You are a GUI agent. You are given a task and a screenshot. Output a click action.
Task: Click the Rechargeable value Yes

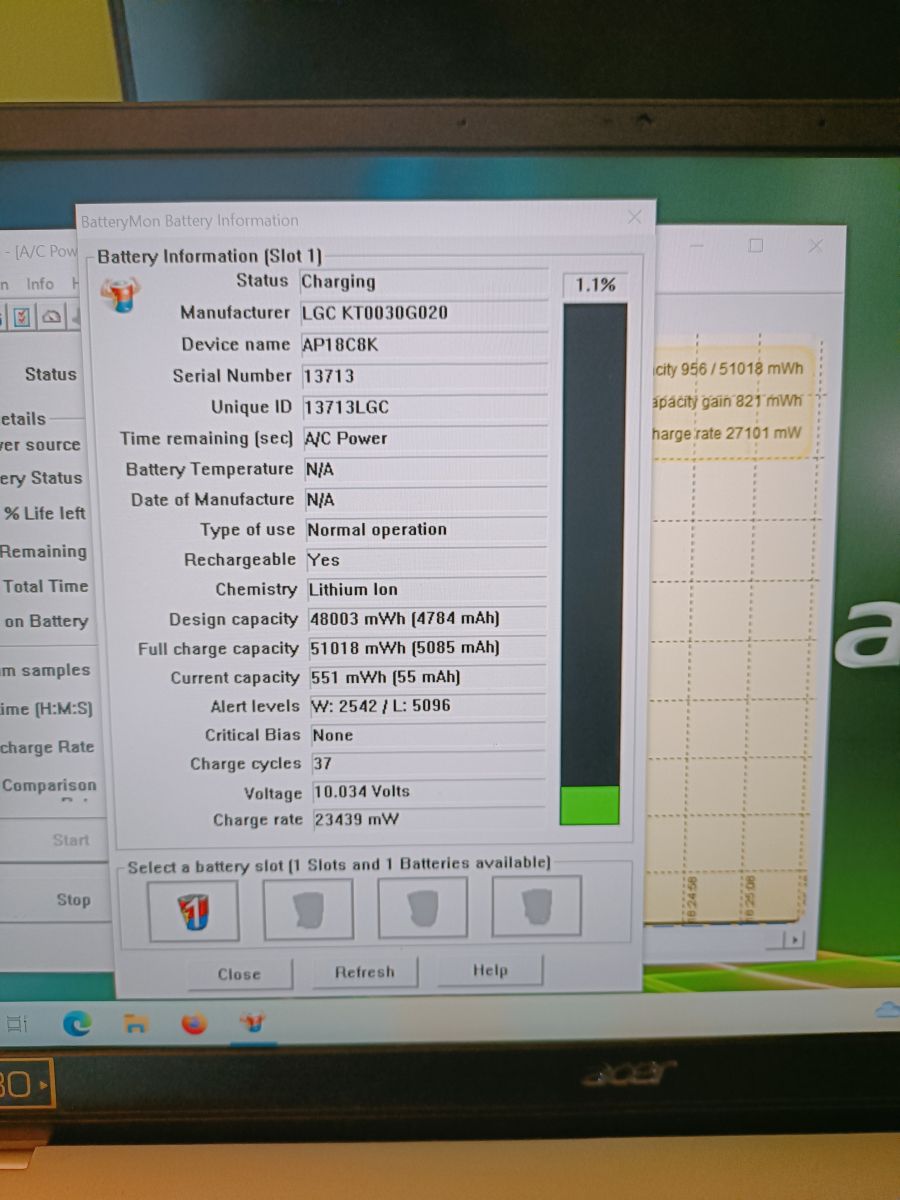tap(425, 560)
